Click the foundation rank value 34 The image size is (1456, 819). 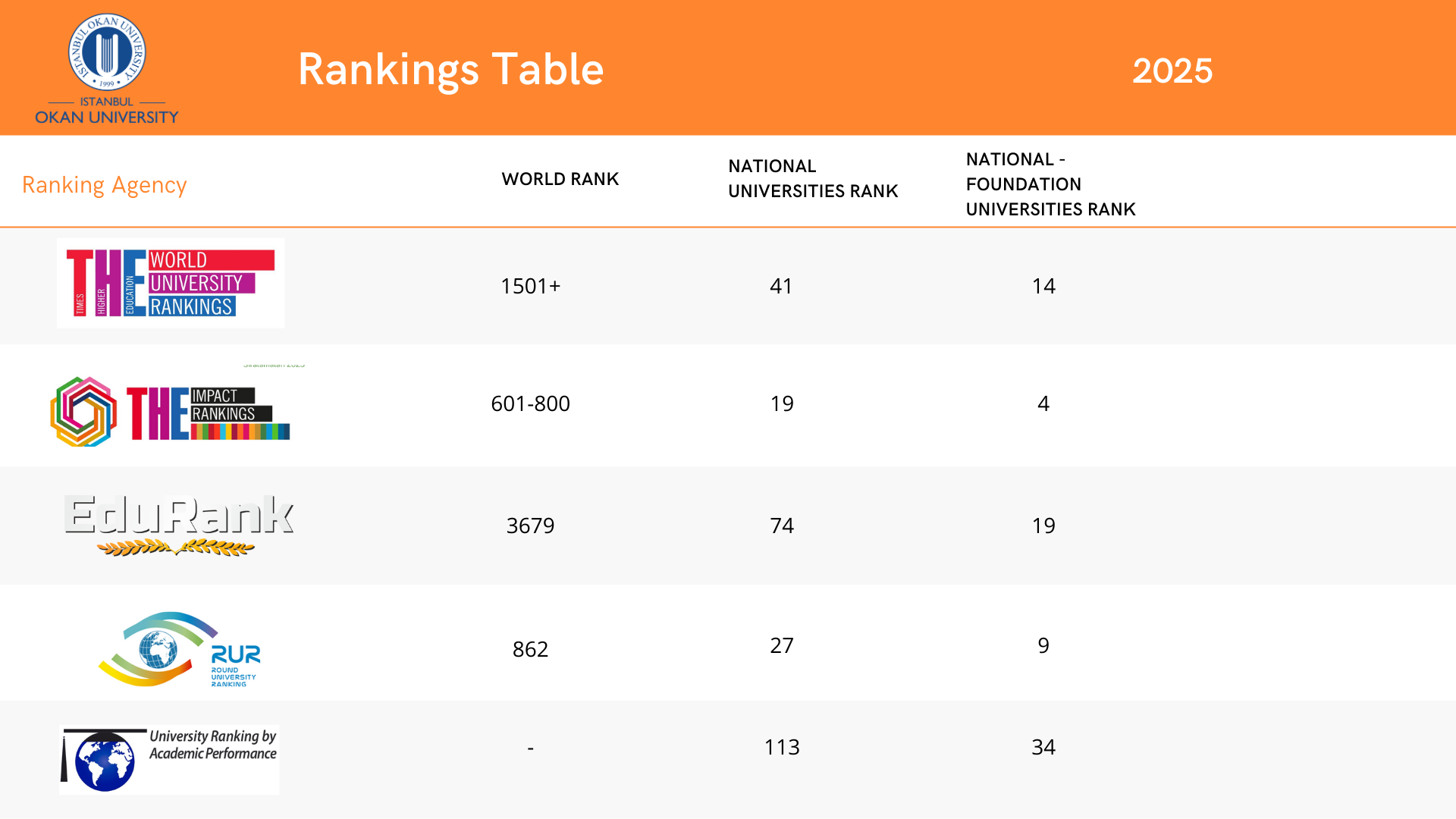pos(1043,747)
